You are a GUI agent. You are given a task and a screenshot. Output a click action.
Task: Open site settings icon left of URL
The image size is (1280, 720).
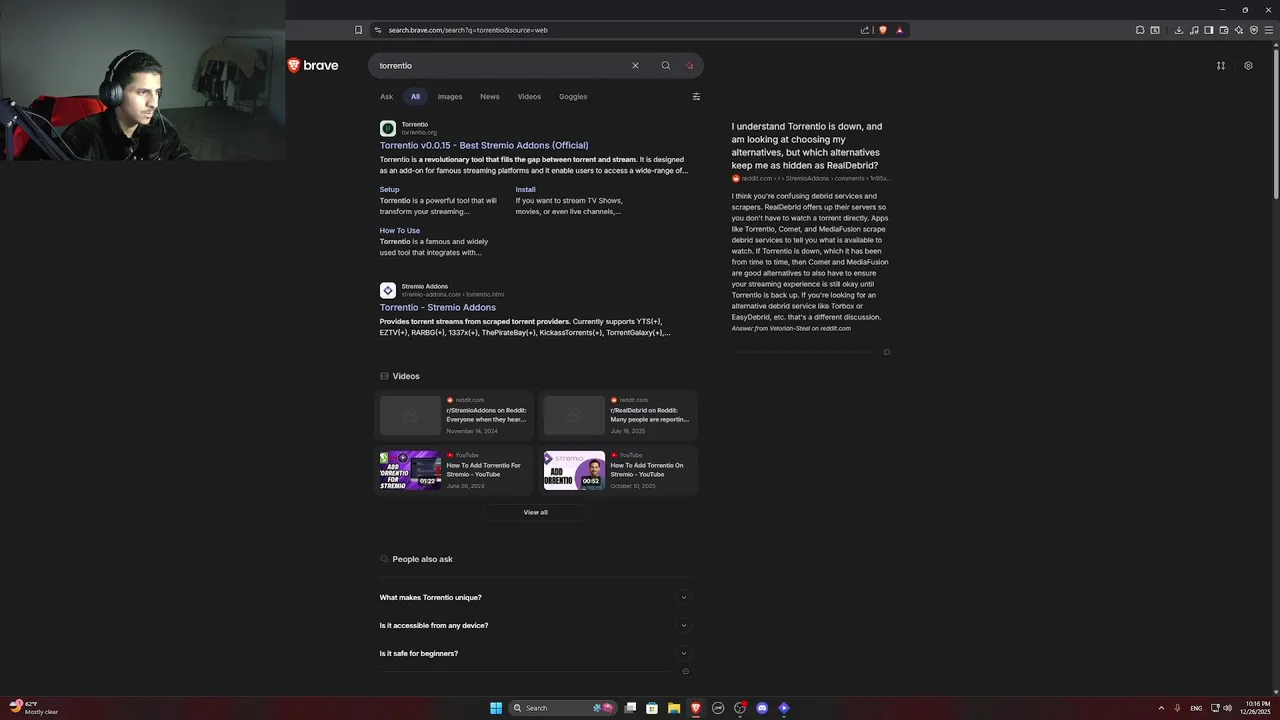[x=378, y=30]
